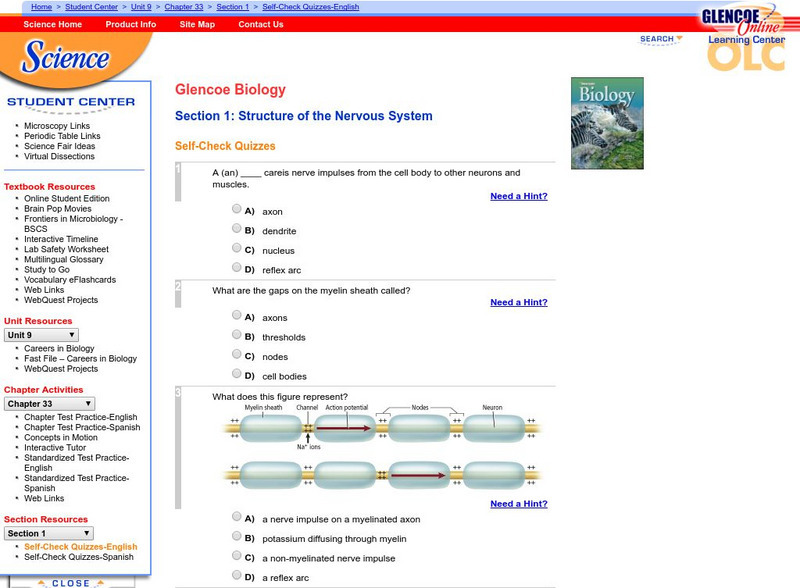Open the Section 1 dropdown
Image resolution: width=800 pixels, height=588 pixels.
pos(48,533)
